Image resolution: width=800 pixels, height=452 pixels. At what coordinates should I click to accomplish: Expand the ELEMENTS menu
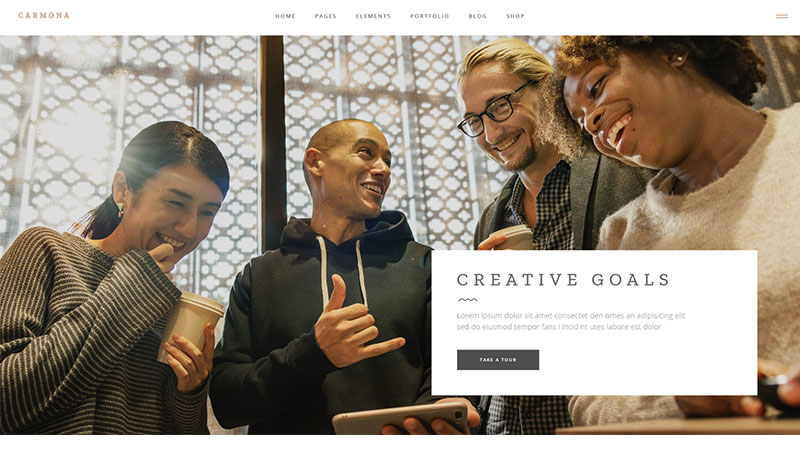pos(373,16)
